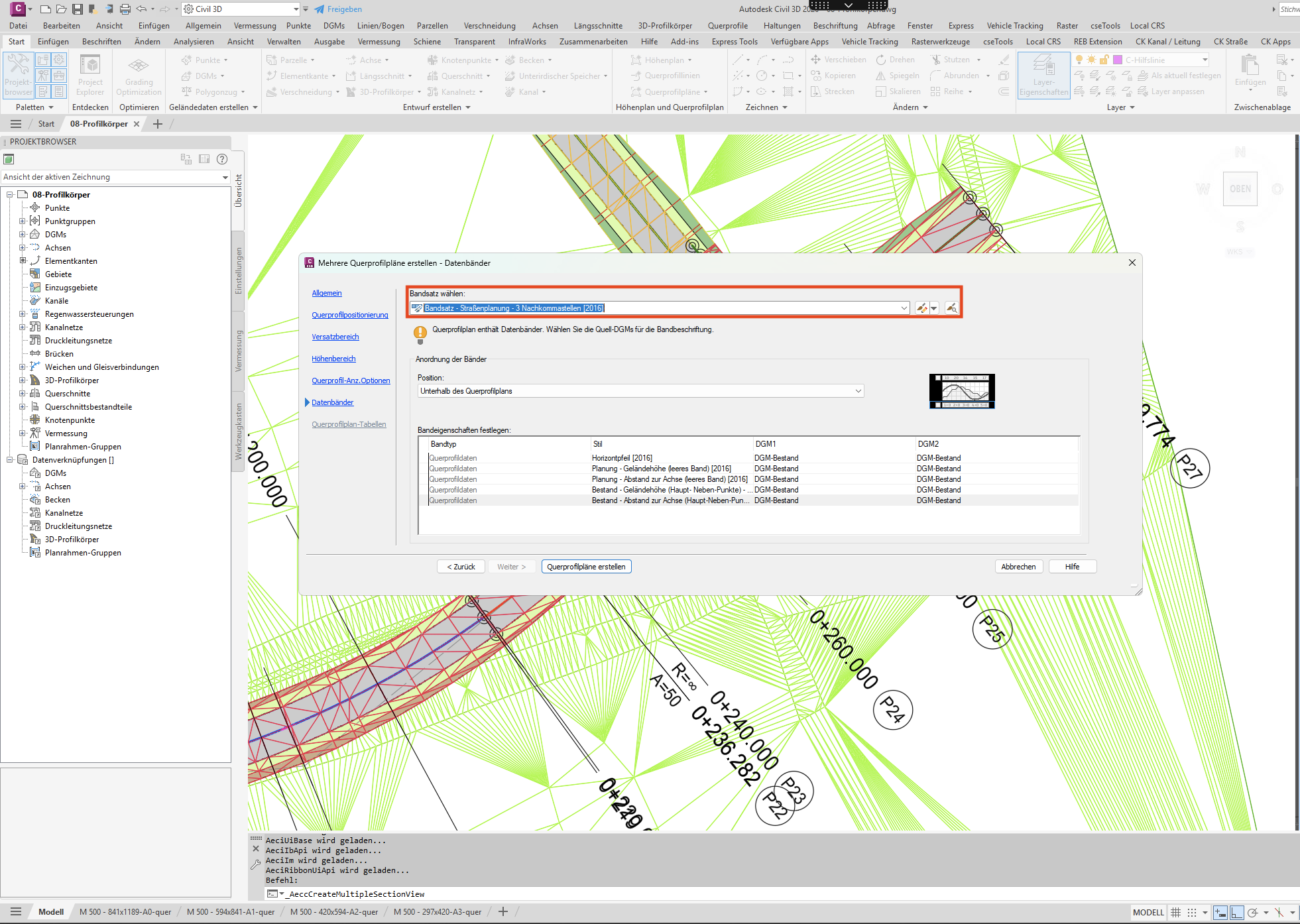Click the Verschieben move tool in Ändern
1300x924 pixels.
pos(838,60)
